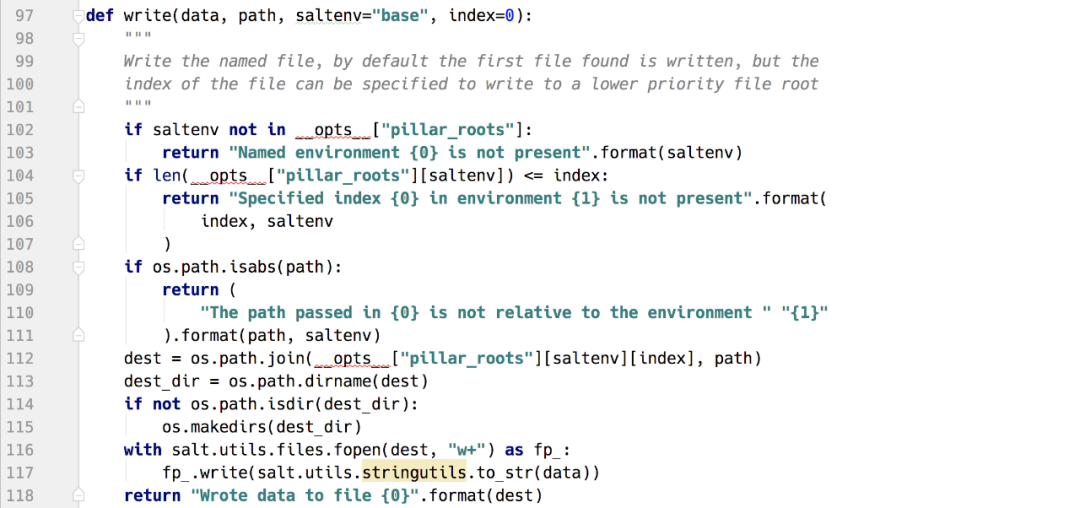Click the write function name in definition
The height and width of the screenshot is (508, 1080).
[139, 16]
